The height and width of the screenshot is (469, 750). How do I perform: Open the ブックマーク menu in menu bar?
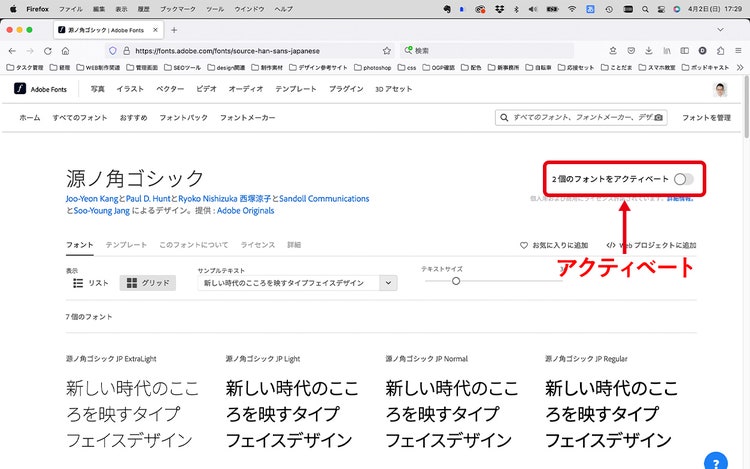pyautogui.click(x=177, y=9)
